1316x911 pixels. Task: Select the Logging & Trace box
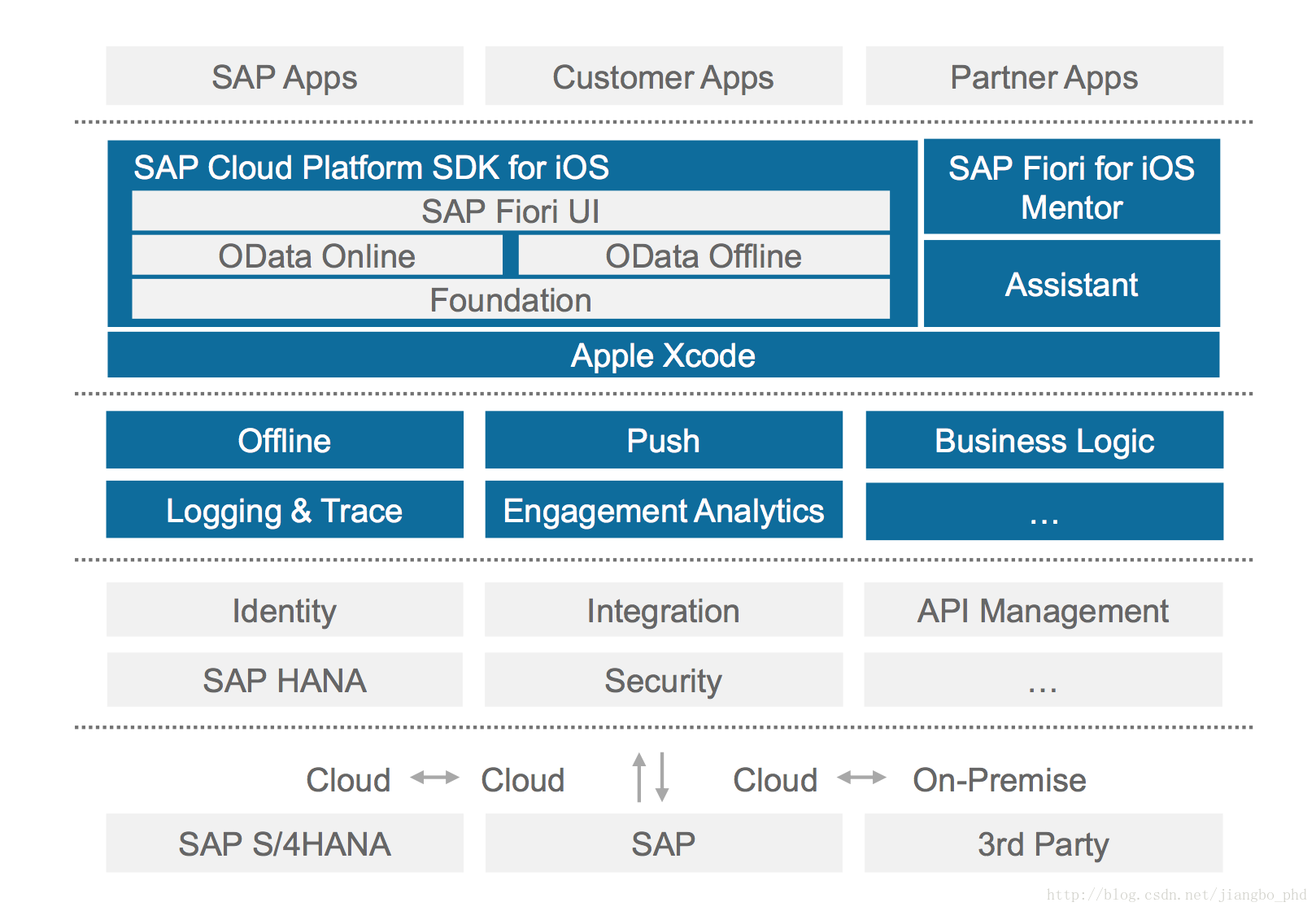click(x=285, y=510)
